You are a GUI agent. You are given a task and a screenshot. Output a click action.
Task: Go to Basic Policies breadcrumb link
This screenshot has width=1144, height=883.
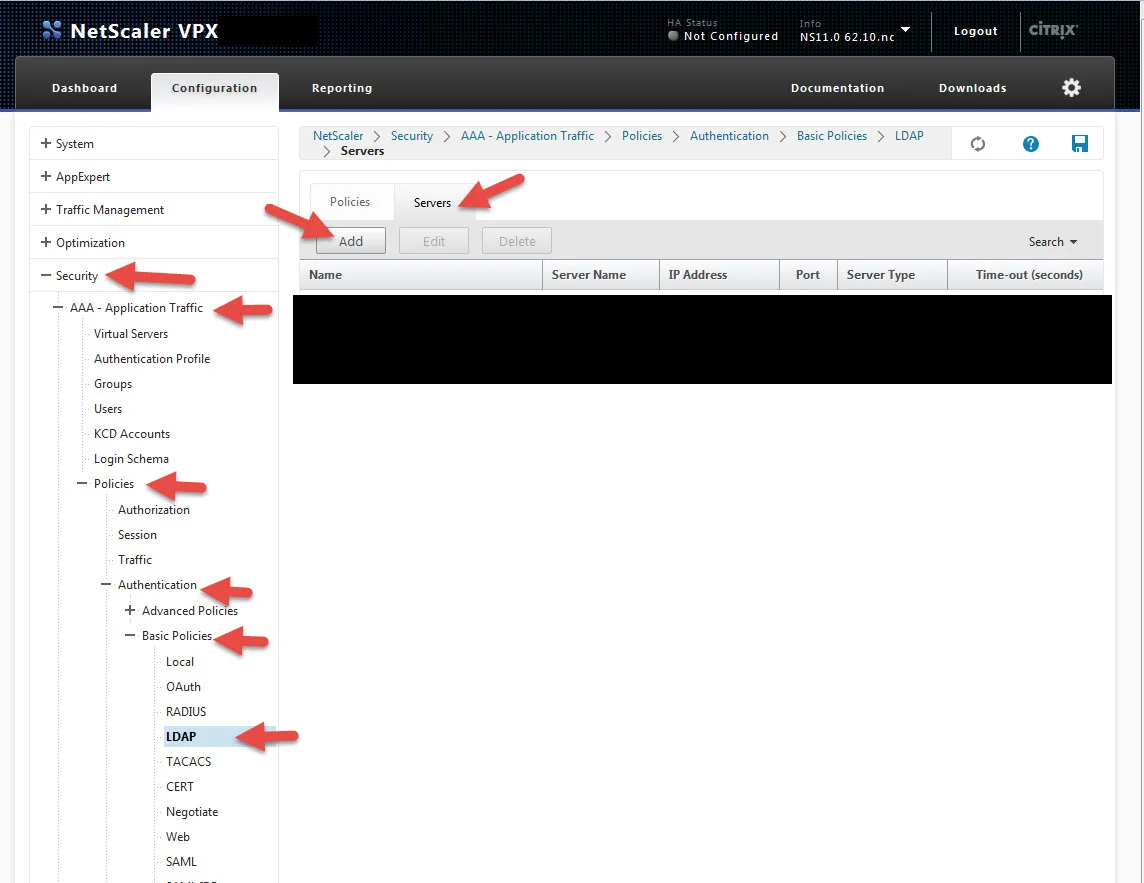click(x=832, y=136)
